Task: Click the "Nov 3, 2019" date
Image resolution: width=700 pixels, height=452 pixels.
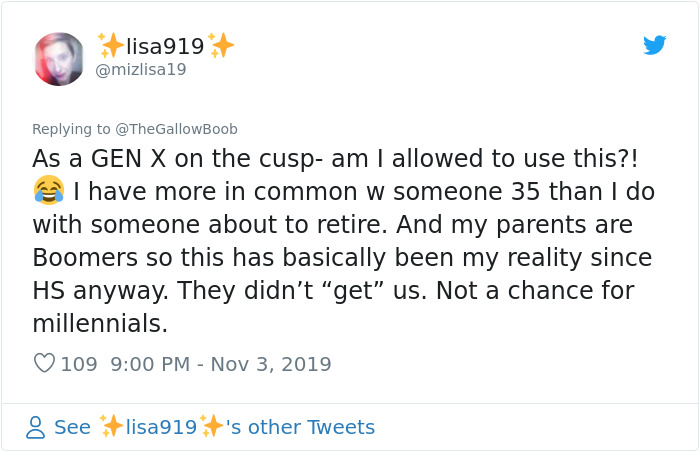Action: (269, 364)
